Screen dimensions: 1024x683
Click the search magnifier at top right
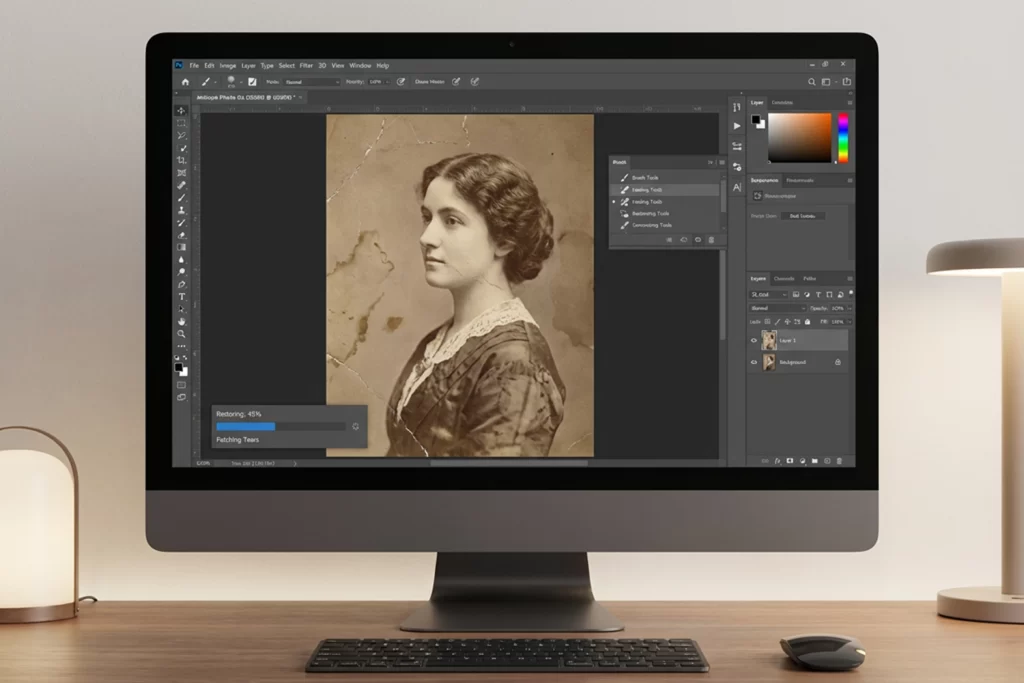coord(811,81)
